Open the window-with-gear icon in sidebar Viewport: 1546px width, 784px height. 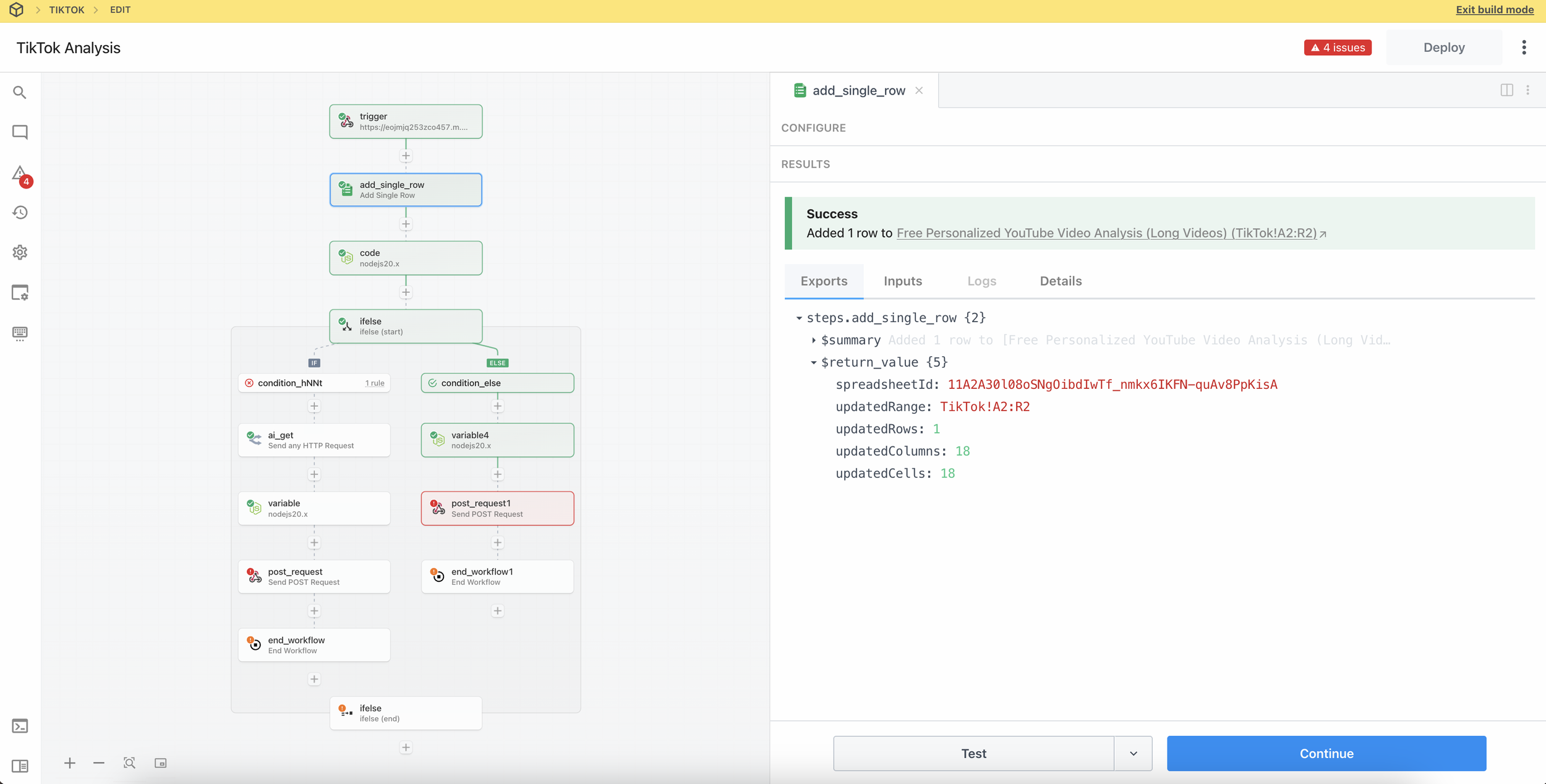pos(20,292)
